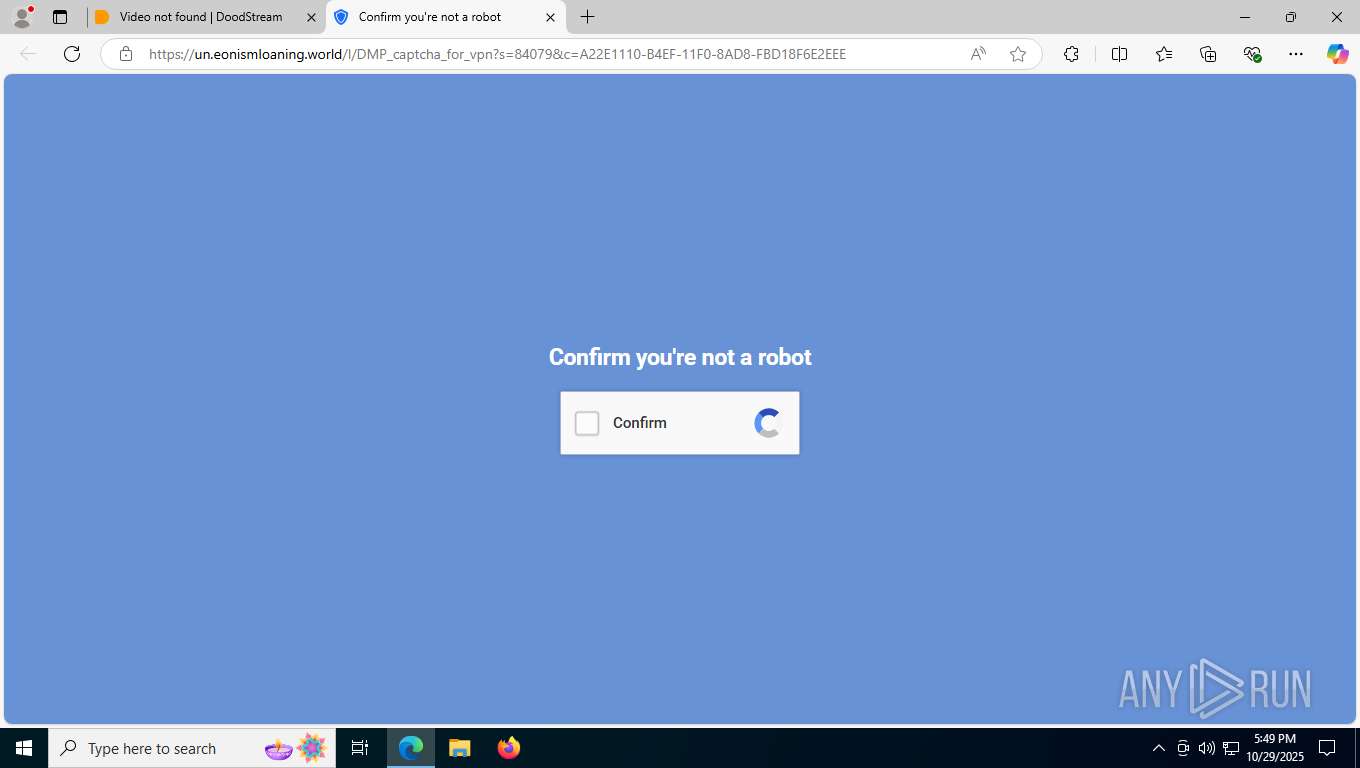Open File Explorer from taskbar
Viewport: 1360px width, 768px height.
point(459,748)
